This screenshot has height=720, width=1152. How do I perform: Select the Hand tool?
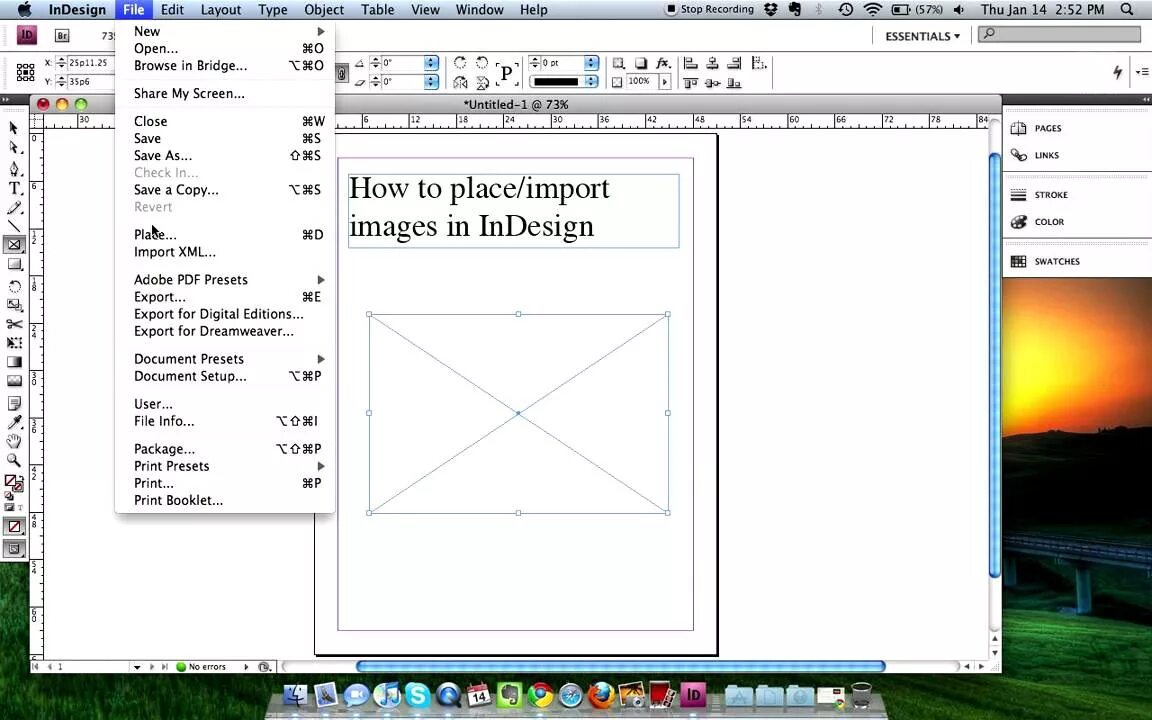(x=14, y=442)
